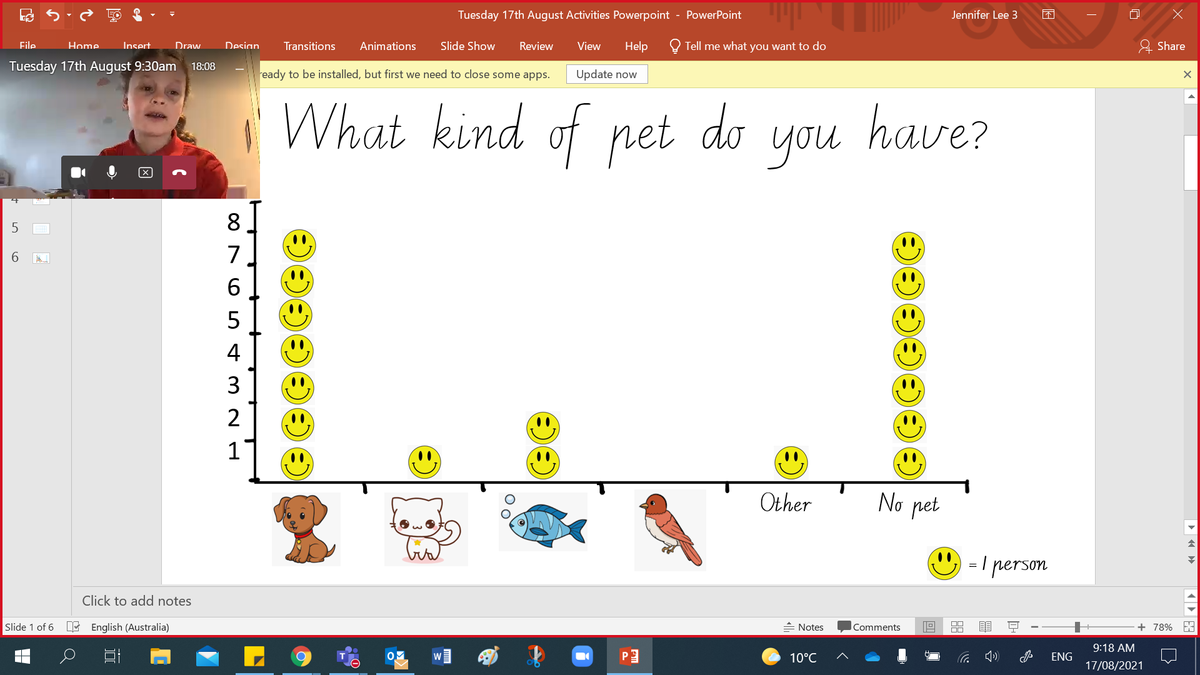Switch to Reading view
Viewport: 1200px width, 675px height.
pyautogui.click(x=985, y=627)
